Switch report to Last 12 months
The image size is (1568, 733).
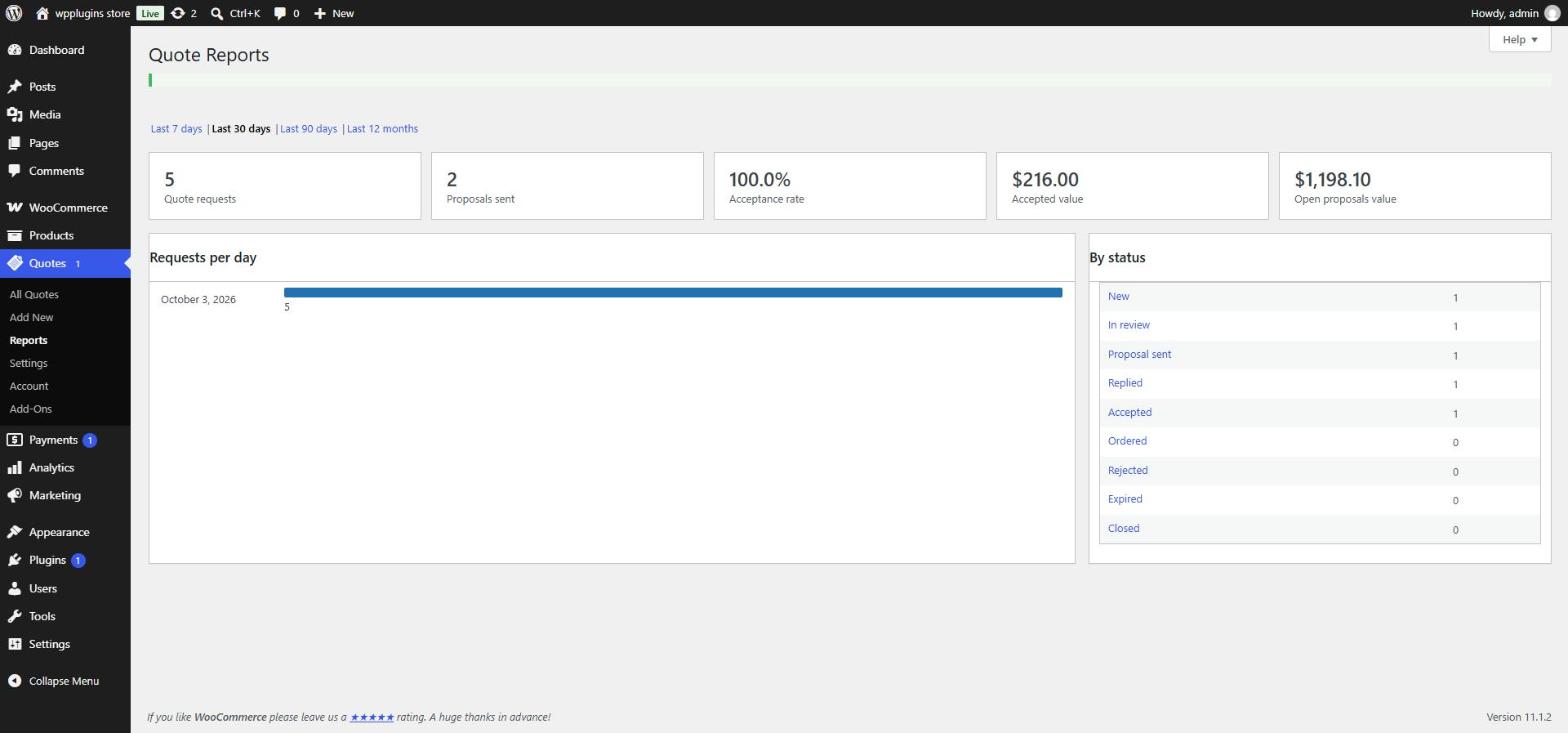click(x=382, y=129)
